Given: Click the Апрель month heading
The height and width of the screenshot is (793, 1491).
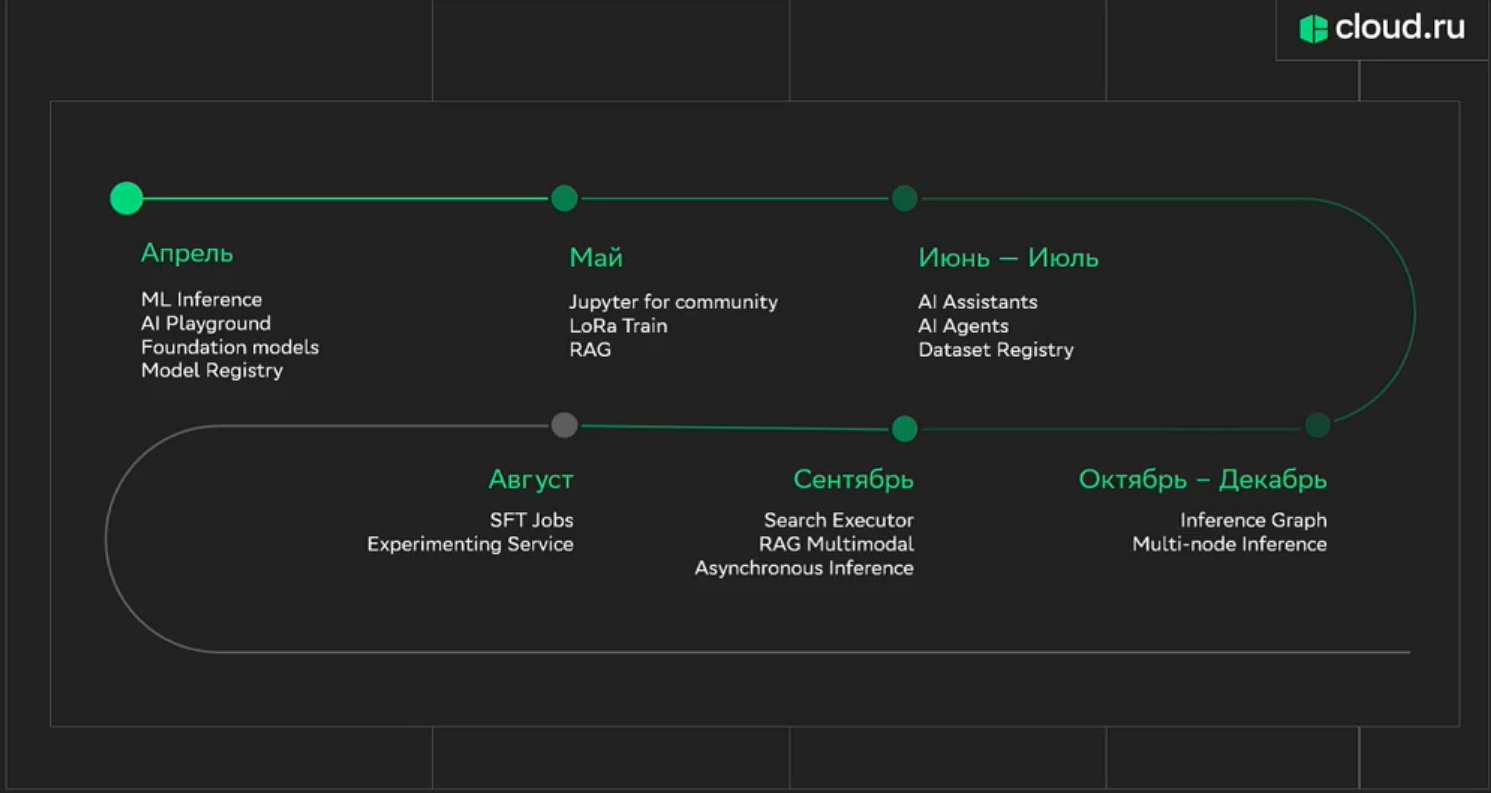Looking at the screenshot, I should pyautogui.click(x=187, y=254).
